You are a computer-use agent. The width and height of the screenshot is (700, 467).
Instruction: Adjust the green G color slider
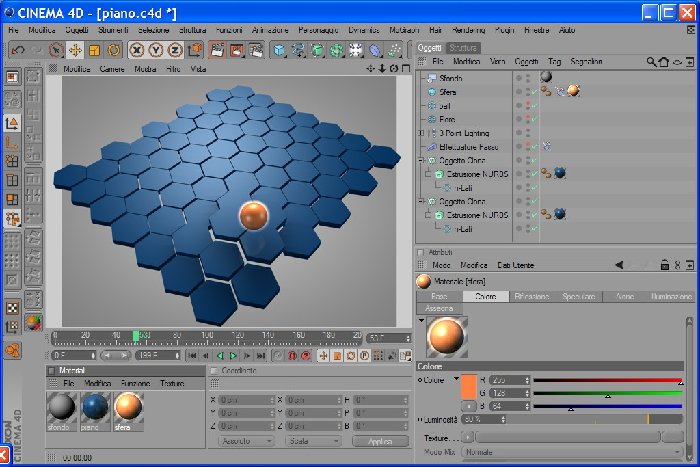(x=608, y=394)
